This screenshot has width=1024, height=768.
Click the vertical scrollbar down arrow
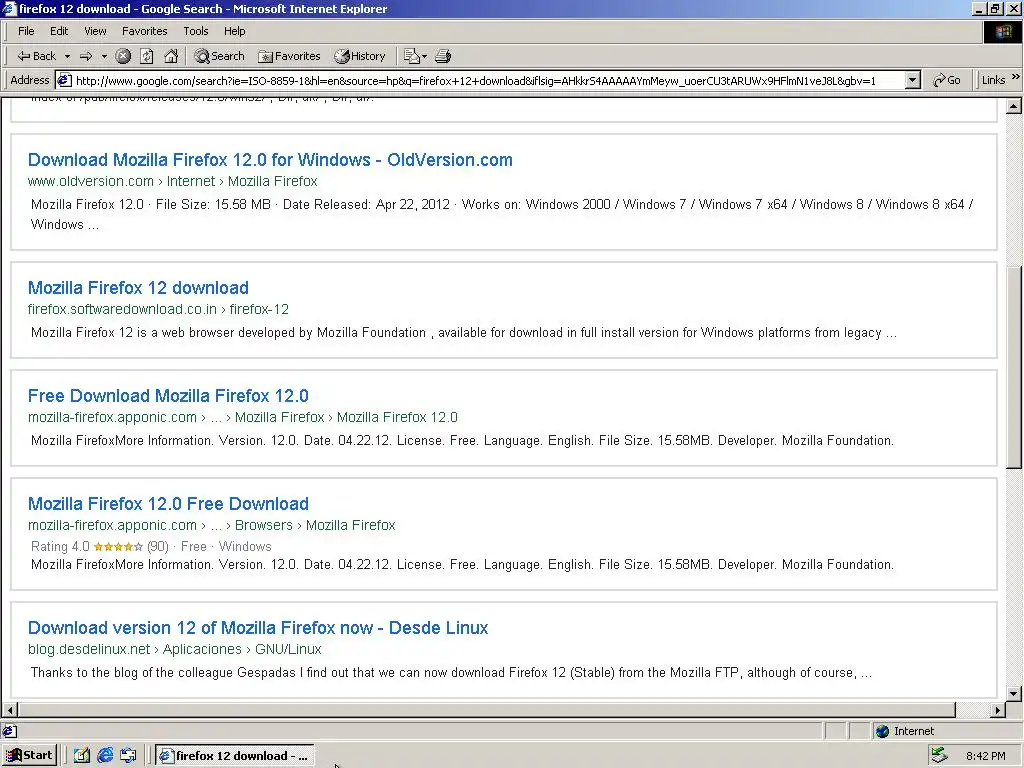tap(1014, 694)
